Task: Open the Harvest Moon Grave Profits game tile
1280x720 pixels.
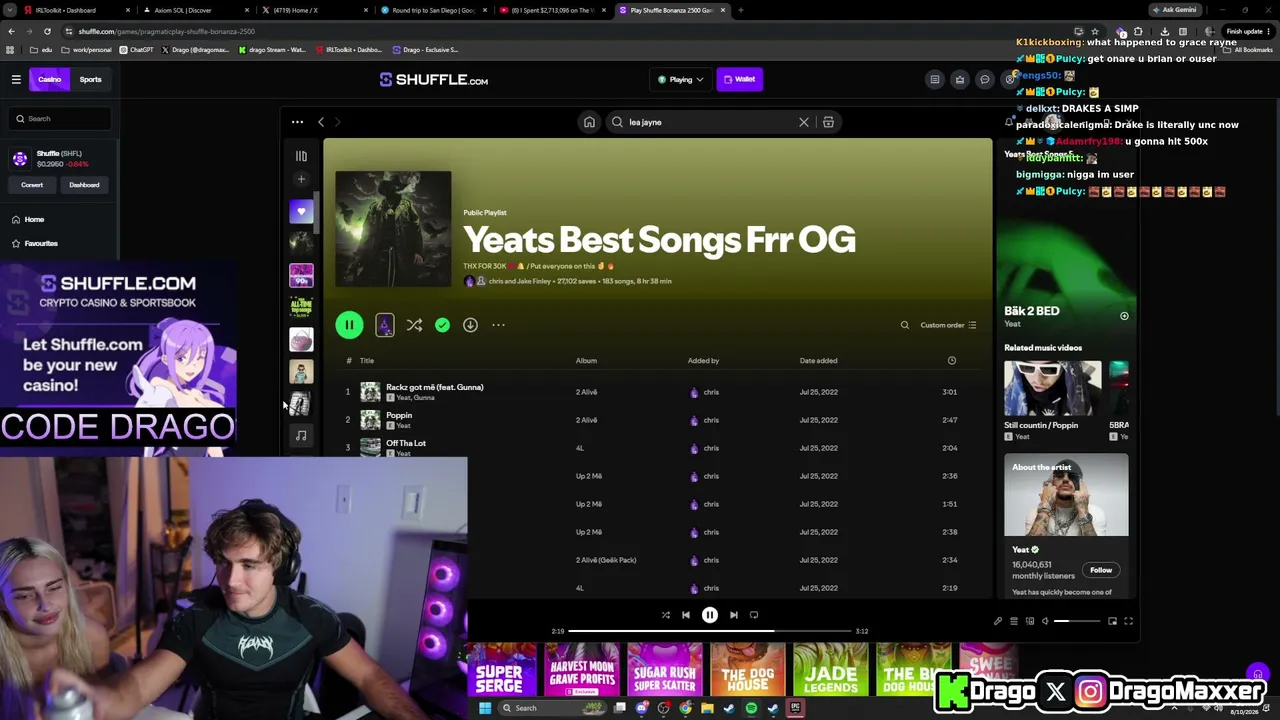Action: [582, 669]
